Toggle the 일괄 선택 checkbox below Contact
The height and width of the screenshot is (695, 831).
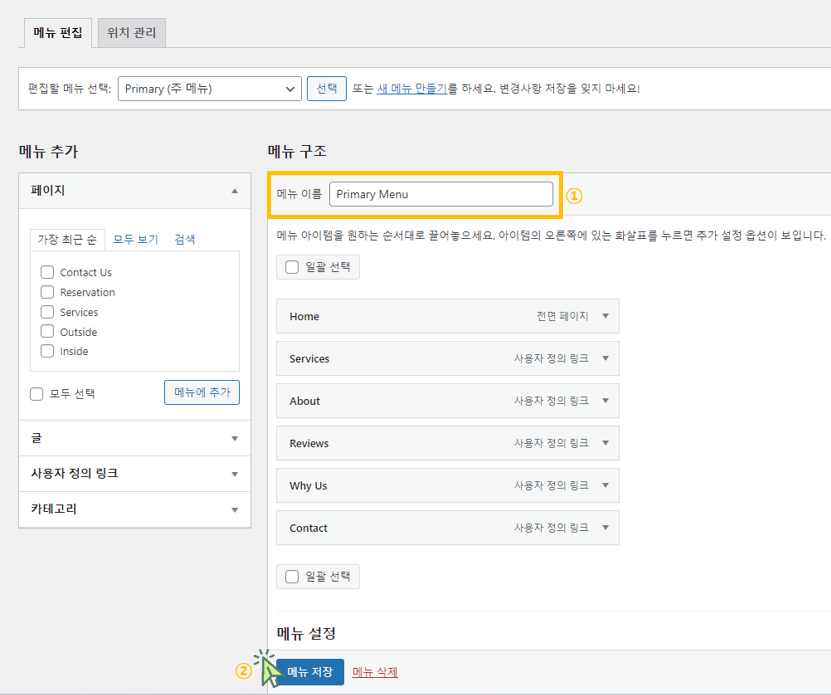(x=292, y=576)
